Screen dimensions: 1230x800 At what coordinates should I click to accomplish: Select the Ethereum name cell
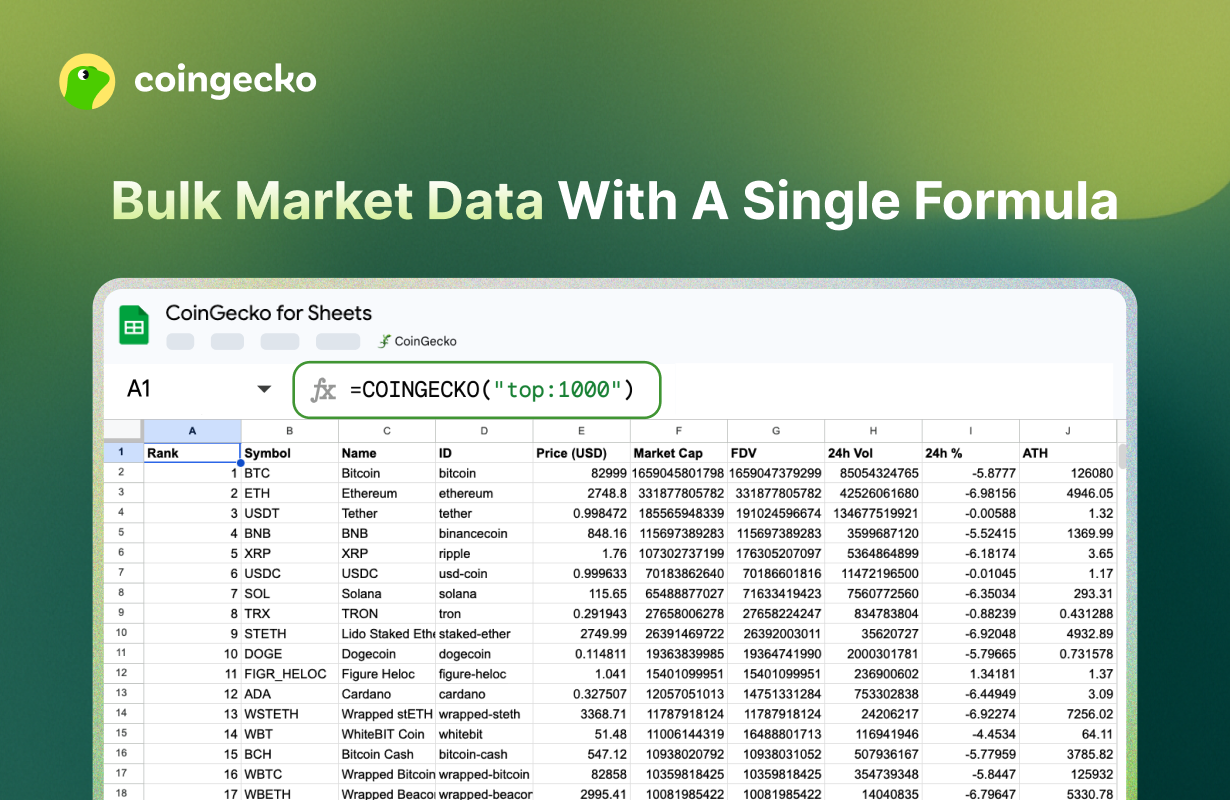pos(387,493)
